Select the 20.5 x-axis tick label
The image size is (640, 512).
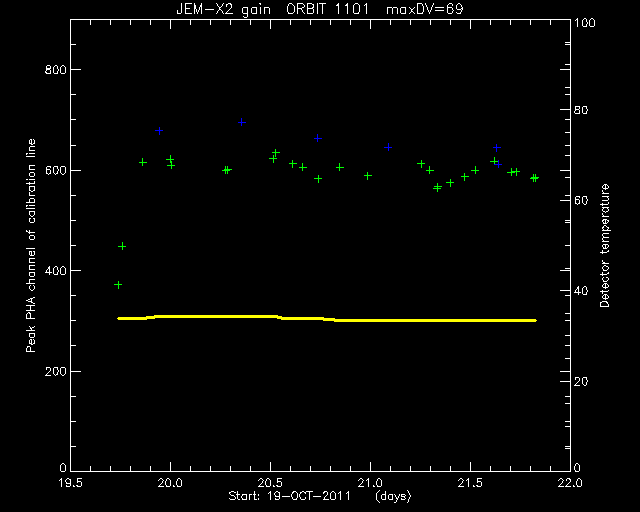click(270, 483)
